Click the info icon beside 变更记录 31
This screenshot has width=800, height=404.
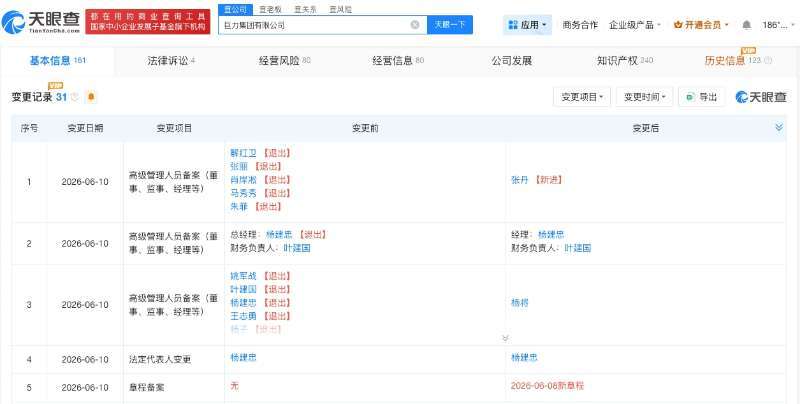coord(75,97)
